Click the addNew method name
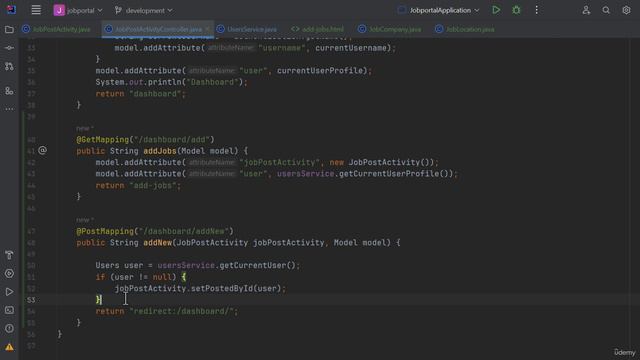The width and height of the screenshot is (640, 360). tap(157, 243)
